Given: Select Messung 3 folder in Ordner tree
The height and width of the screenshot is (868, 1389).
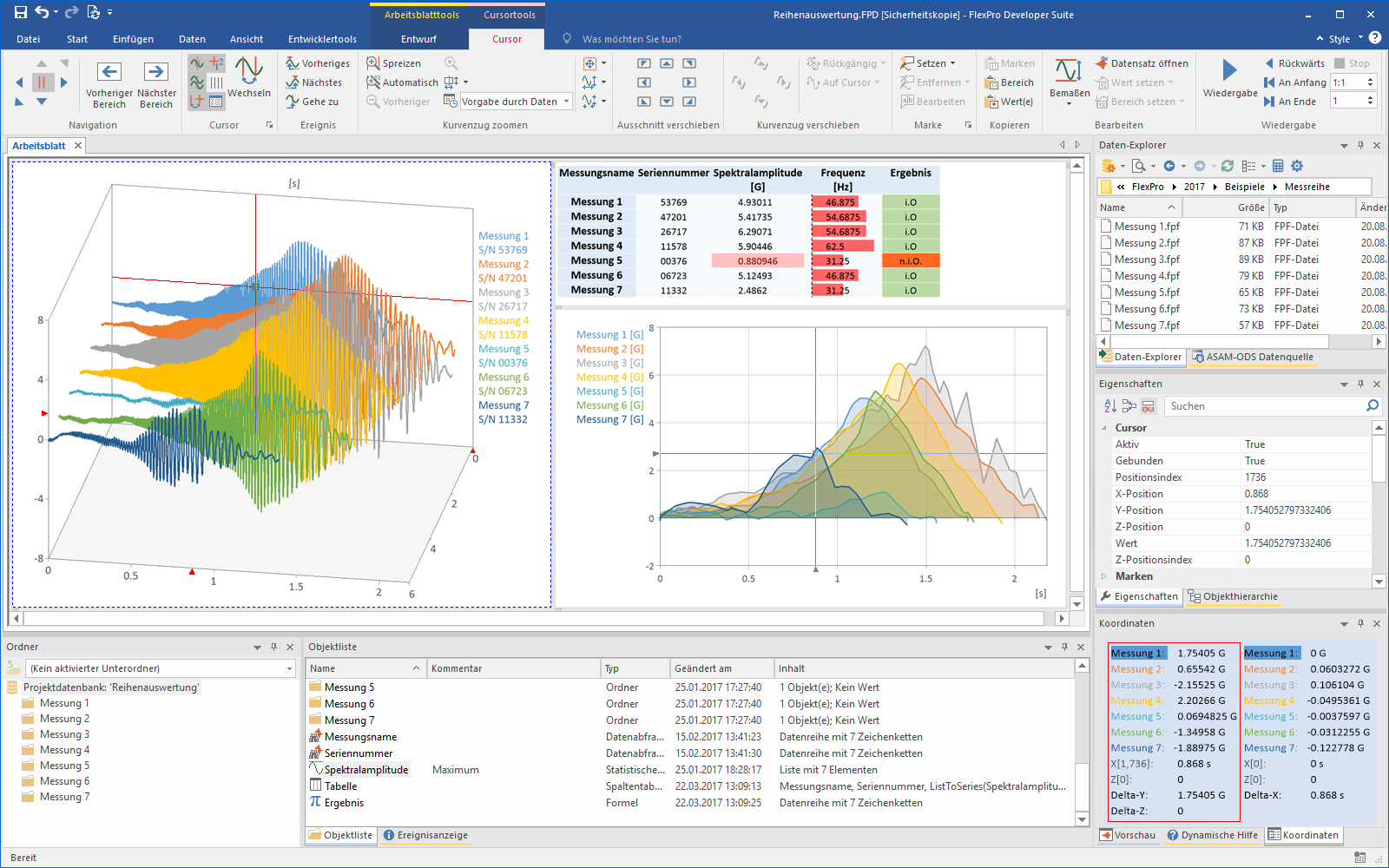Looking at the screenshot, I should coord(64,734).
